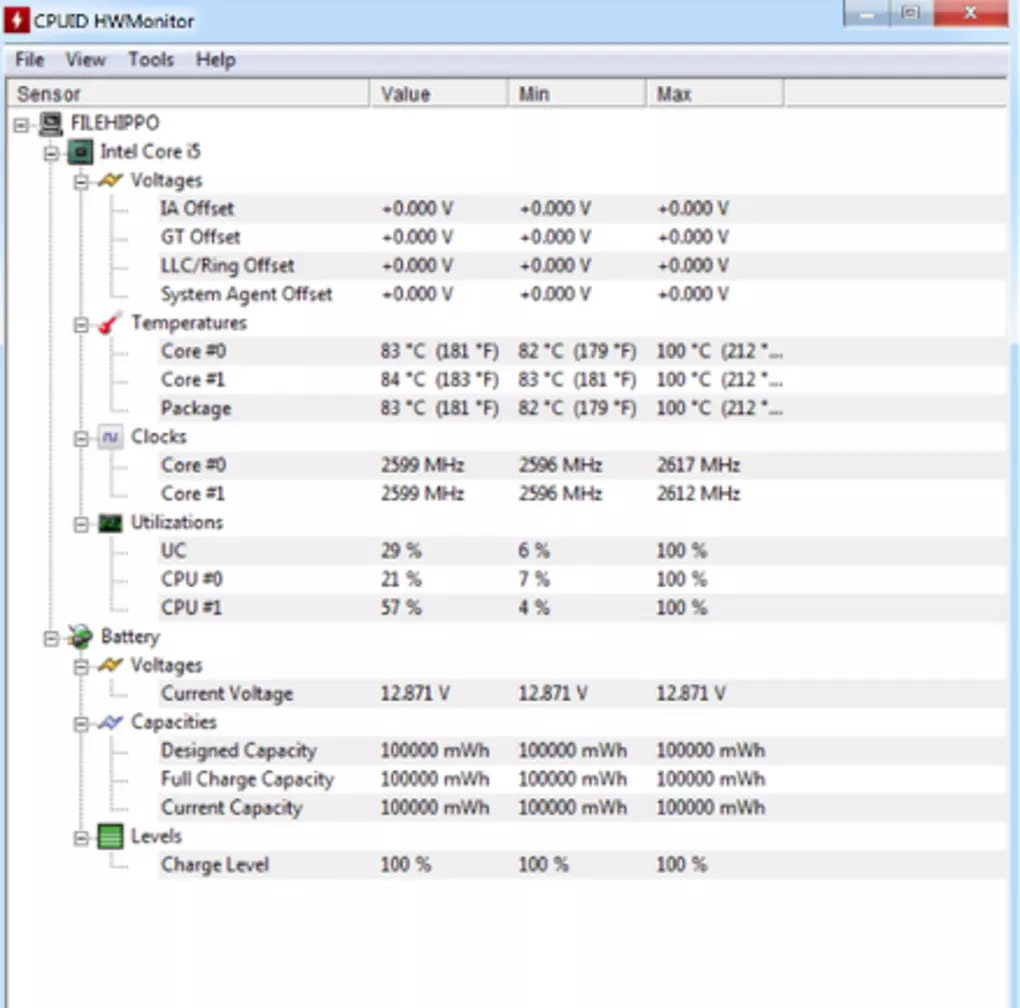Select Core #1 under Clocks
This screenshot has width=1020, height=1008.
pos(582,494)
